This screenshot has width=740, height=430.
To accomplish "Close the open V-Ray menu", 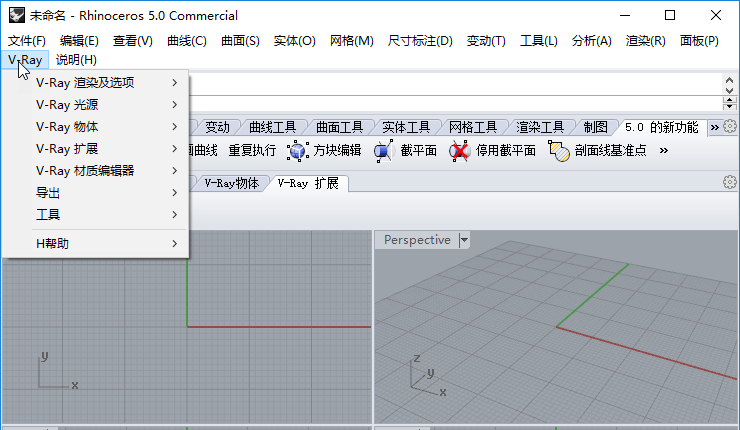I will pos(25,60).
